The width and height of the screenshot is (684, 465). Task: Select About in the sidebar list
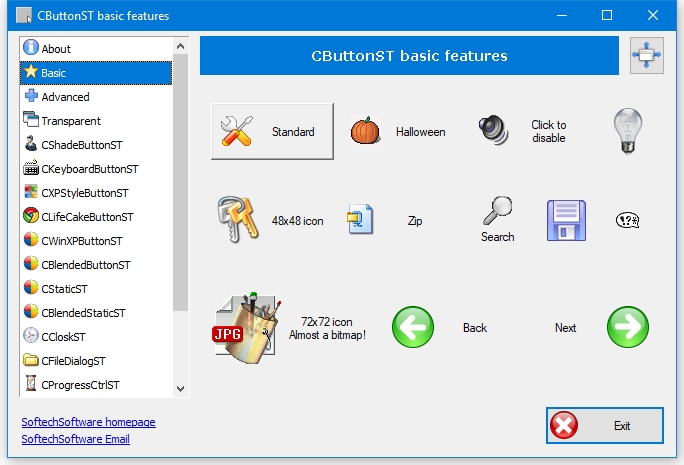point(96,48)
